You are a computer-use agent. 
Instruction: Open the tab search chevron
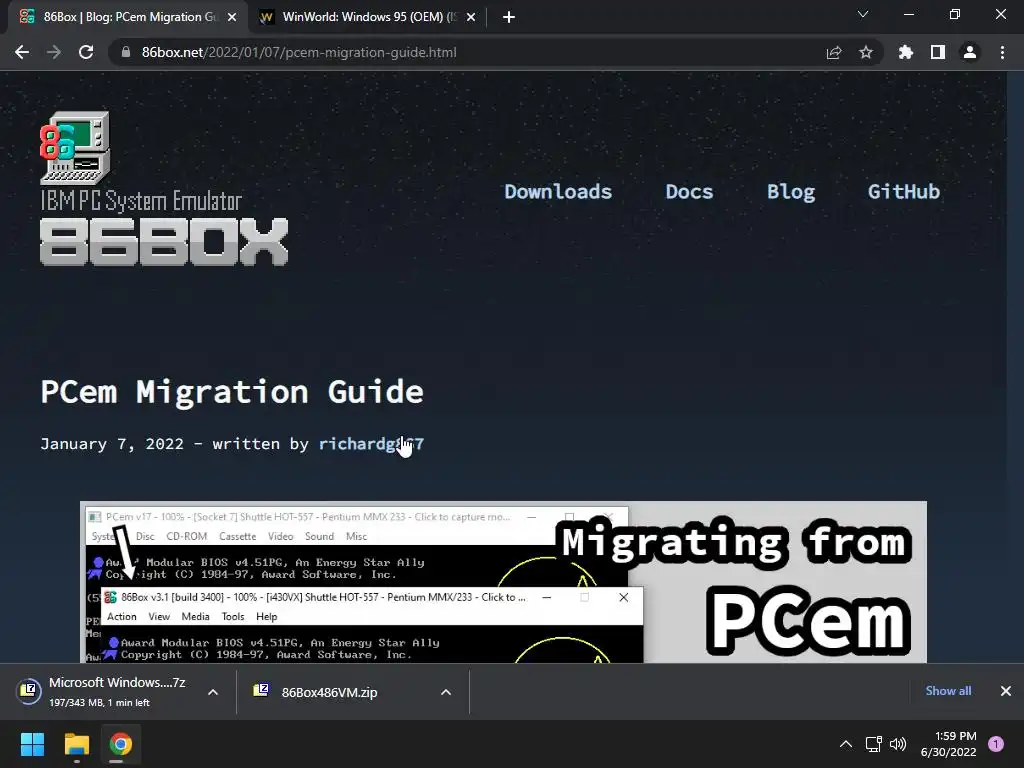(863, 14)
